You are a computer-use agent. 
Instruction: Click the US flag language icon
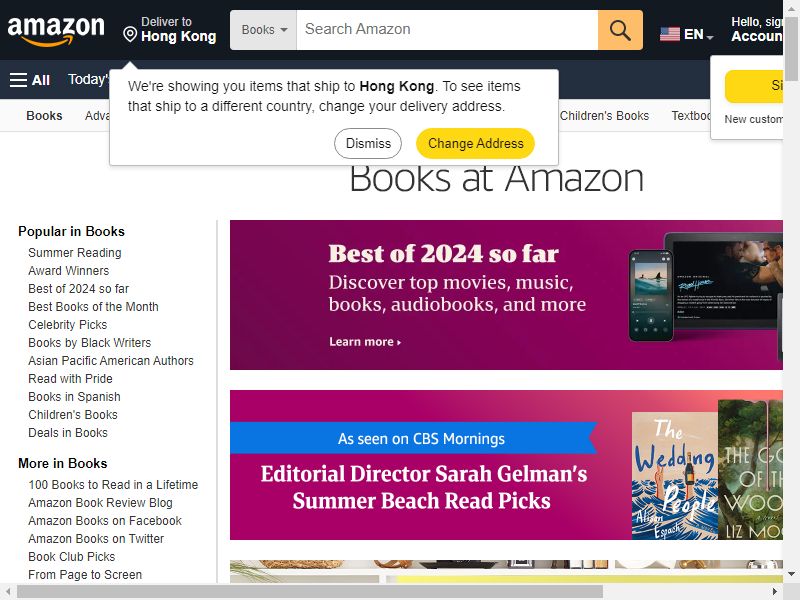click(669, 34)
